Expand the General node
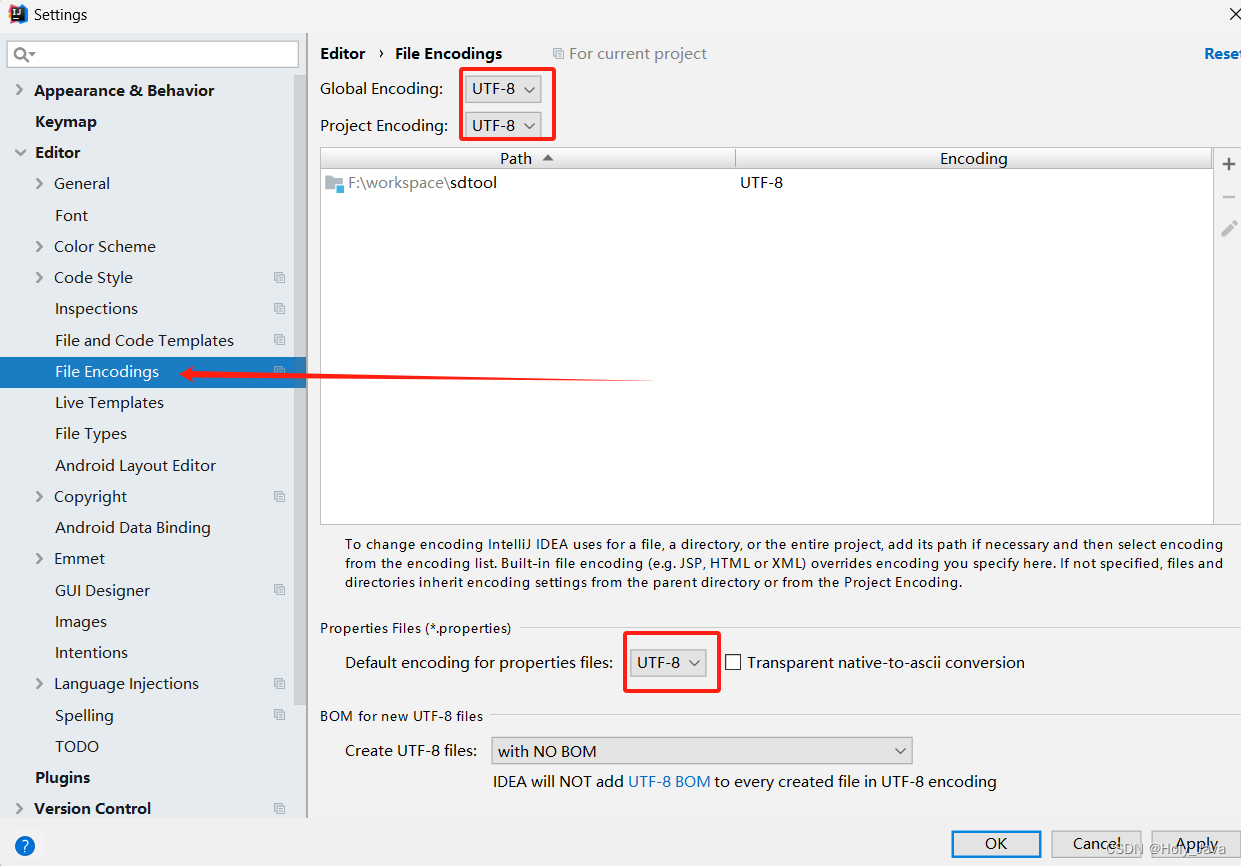Viewport: 1241px width, 866px height. (39, 184)
